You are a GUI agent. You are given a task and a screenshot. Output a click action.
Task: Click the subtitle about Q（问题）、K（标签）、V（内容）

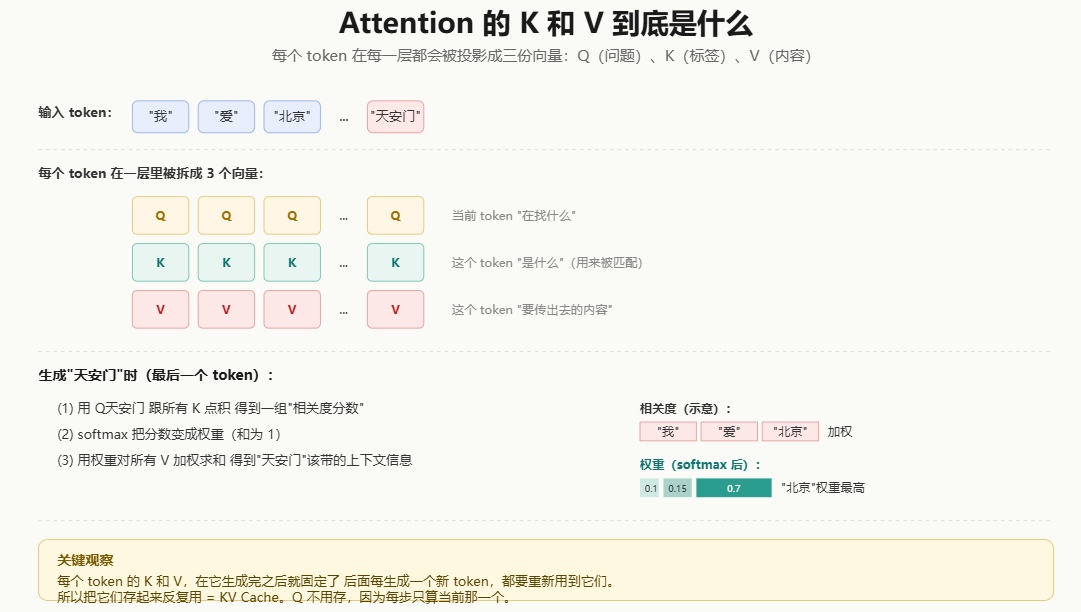[541, 56]
